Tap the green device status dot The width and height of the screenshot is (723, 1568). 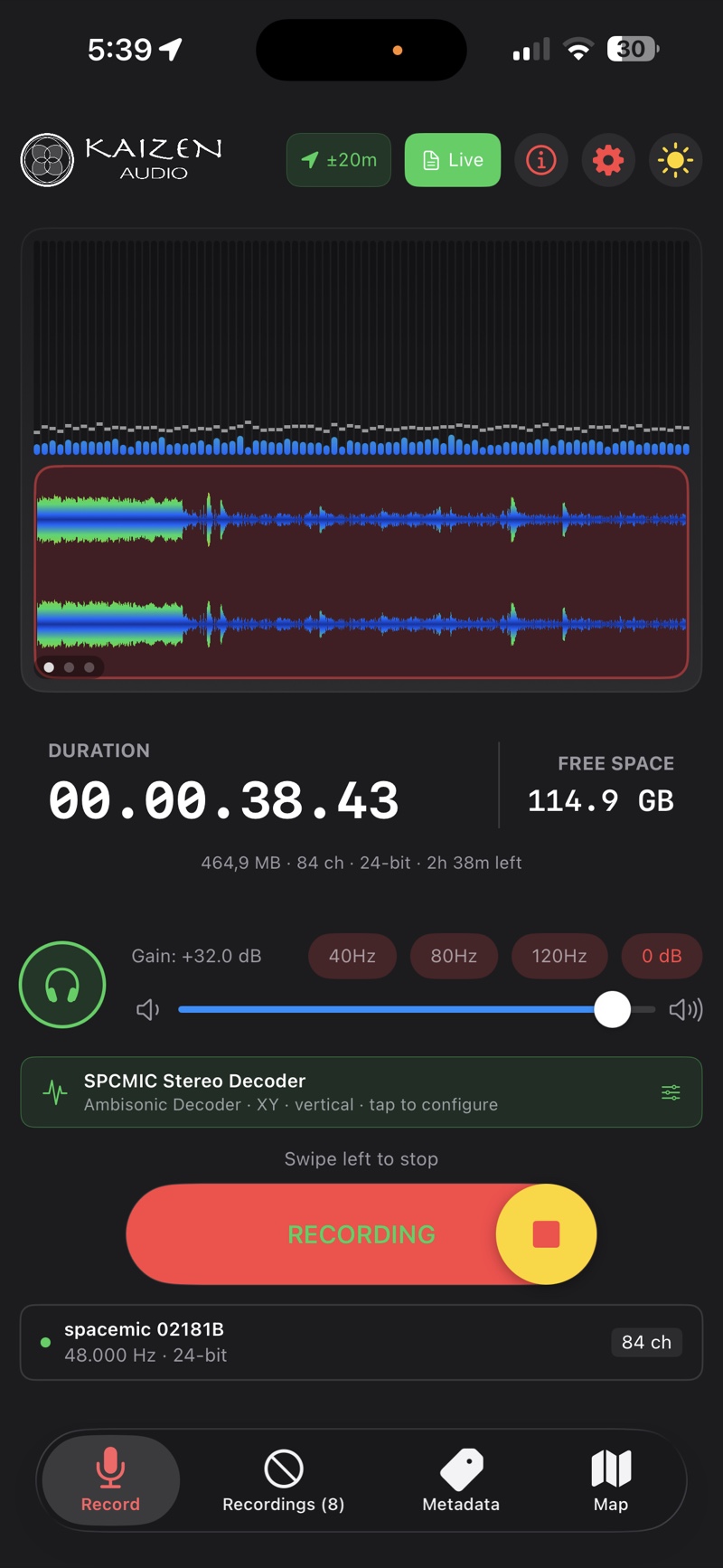pos(45,1343)
